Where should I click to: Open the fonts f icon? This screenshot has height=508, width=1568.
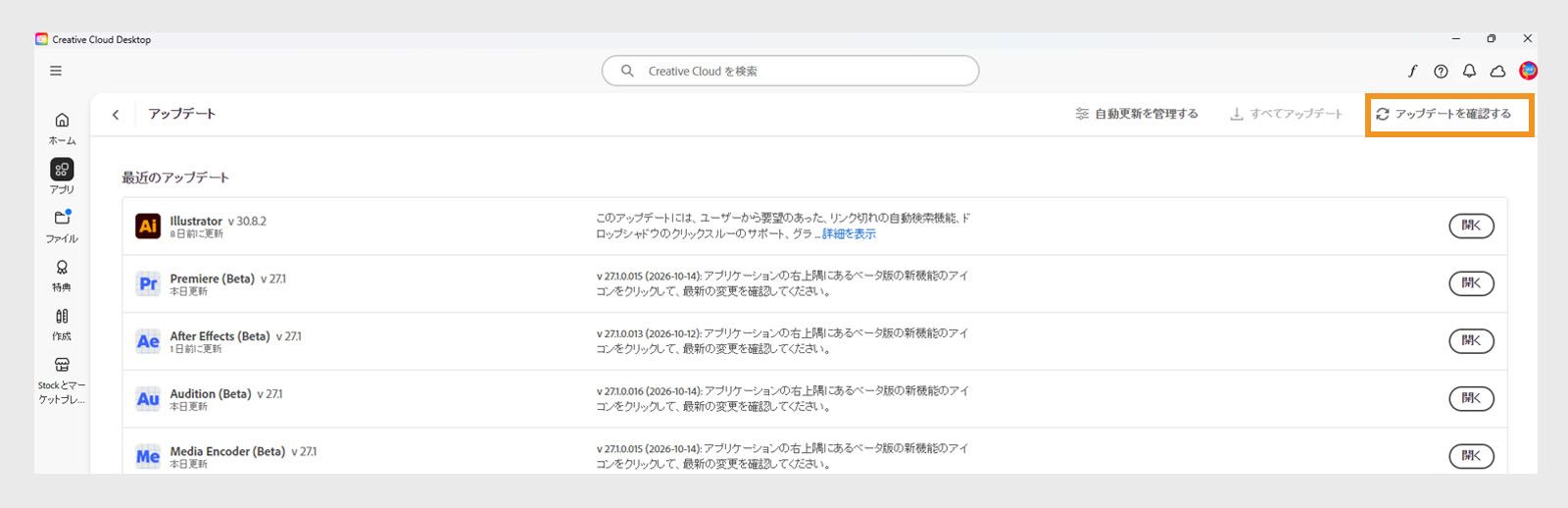click(x=1412, y=71)
